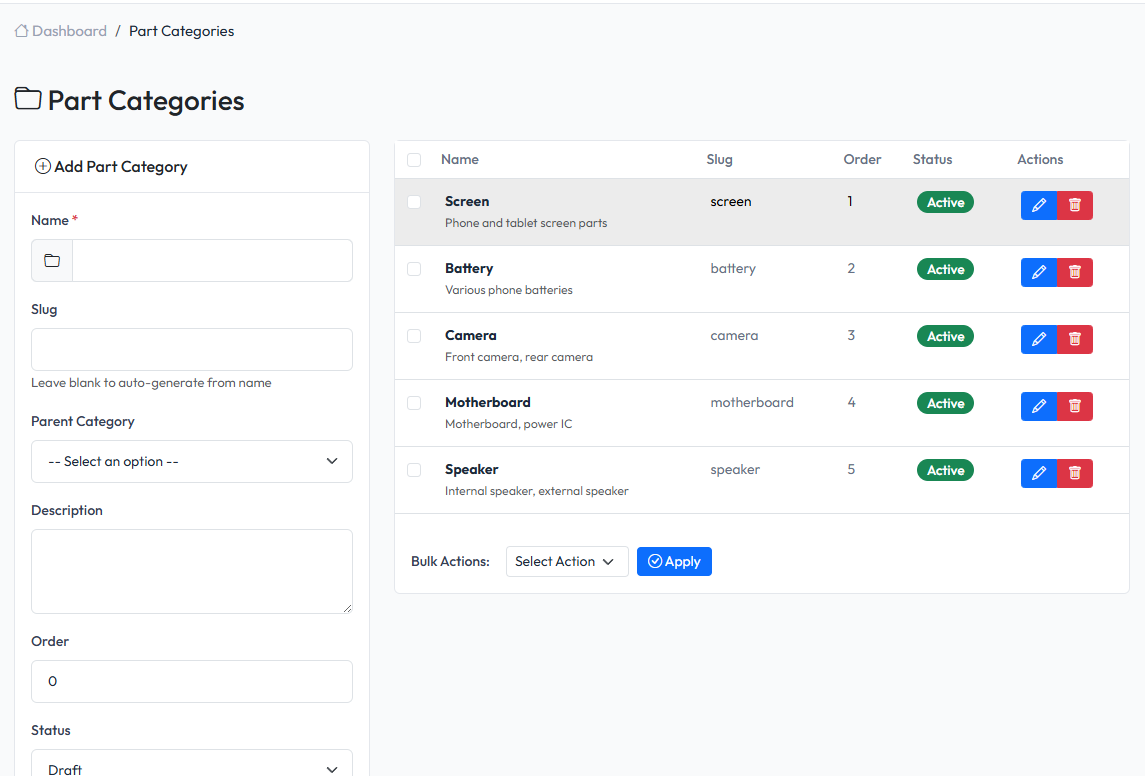Click inside the Order field showing 0

point(191,681)
